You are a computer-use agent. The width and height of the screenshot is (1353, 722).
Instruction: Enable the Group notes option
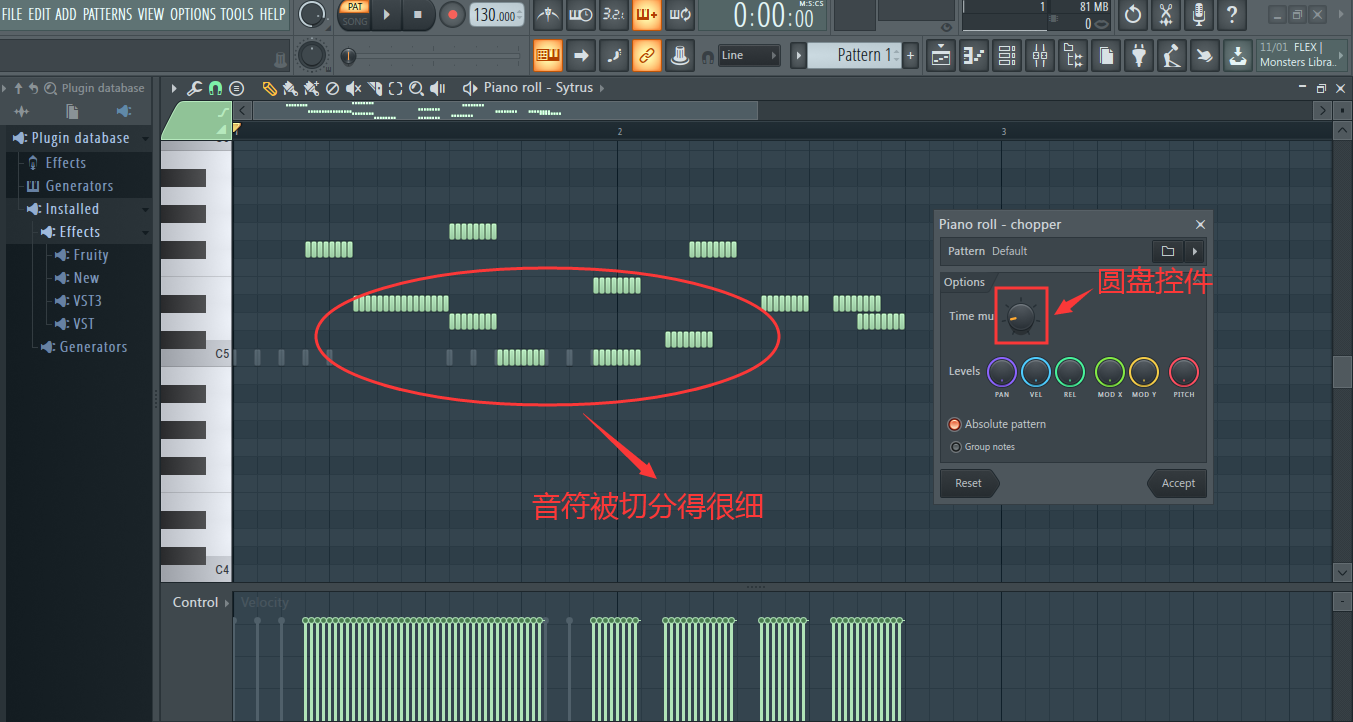click(956, 447)
